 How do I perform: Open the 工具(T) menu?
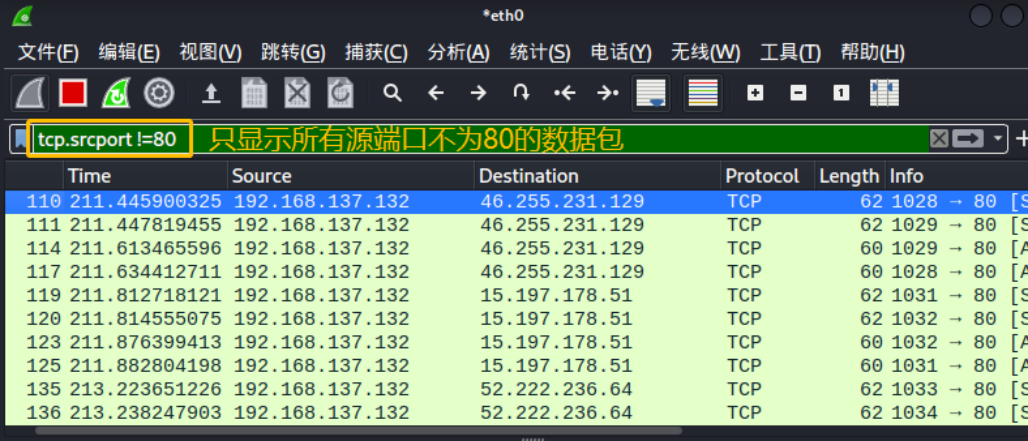(790, 52)
